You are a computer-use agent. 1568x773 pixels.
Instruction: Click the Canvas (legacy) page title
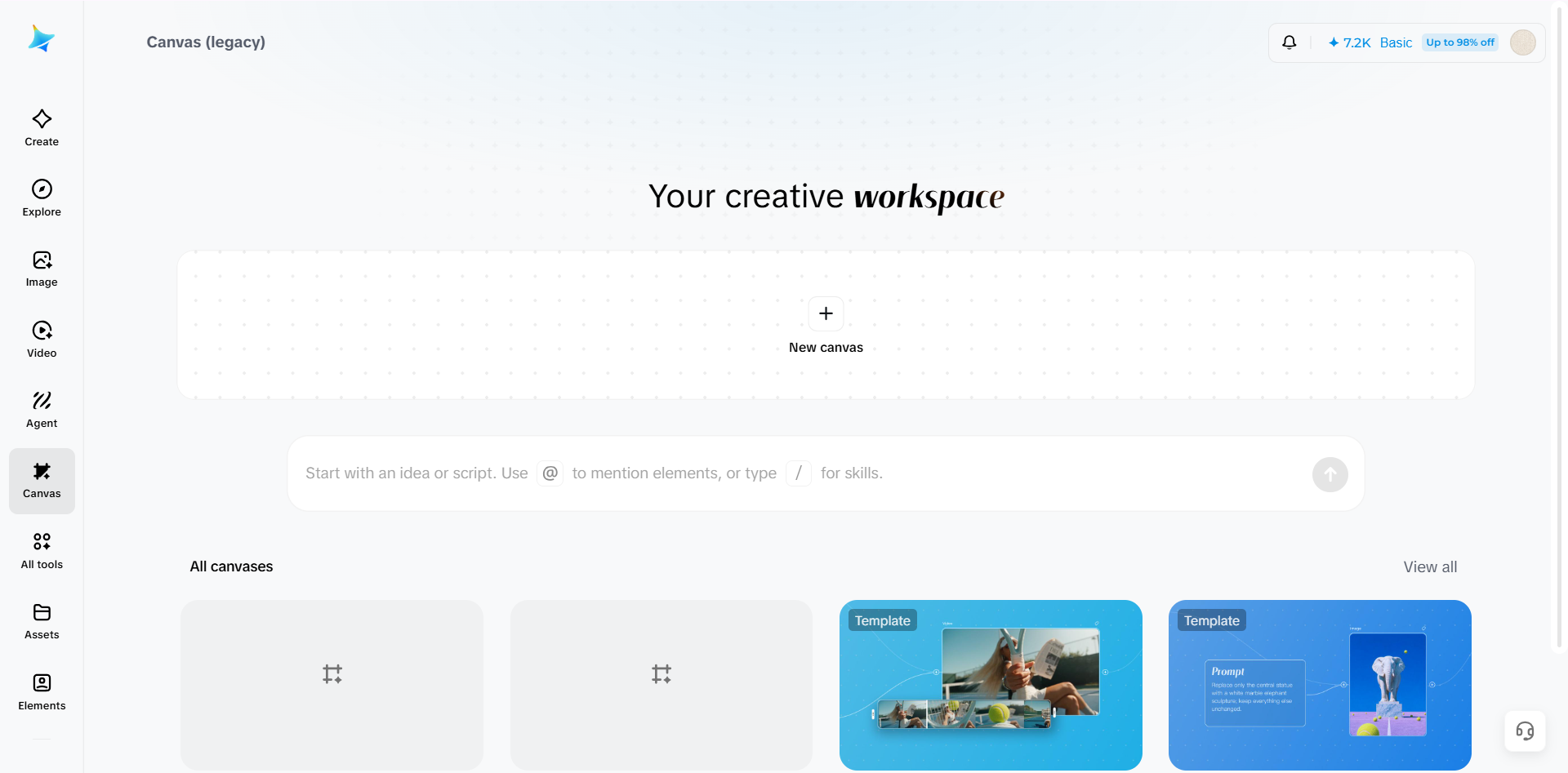[206, 42]
